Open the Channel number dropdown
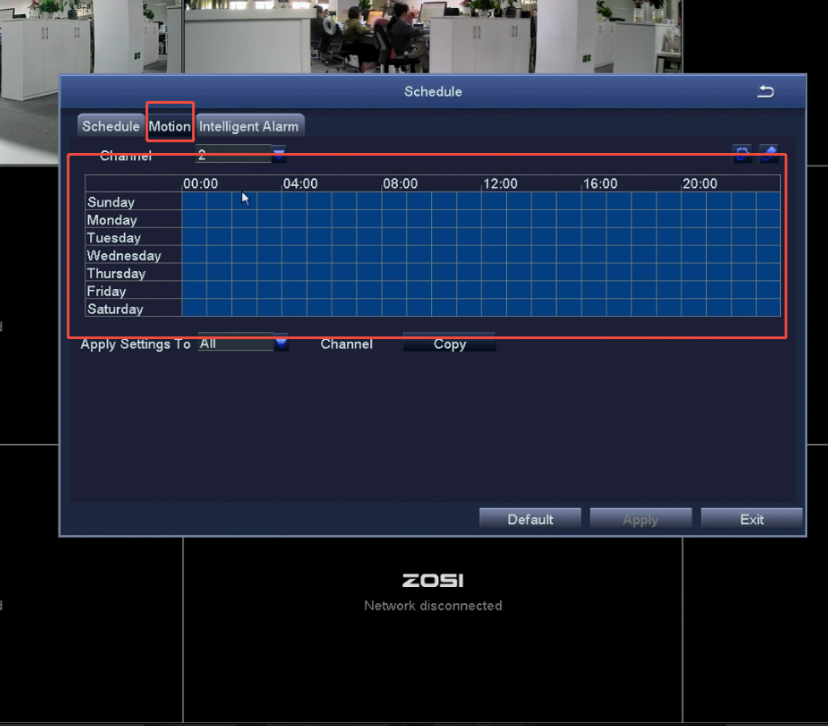This screenshot has height=726, width=828. (279, 155)
